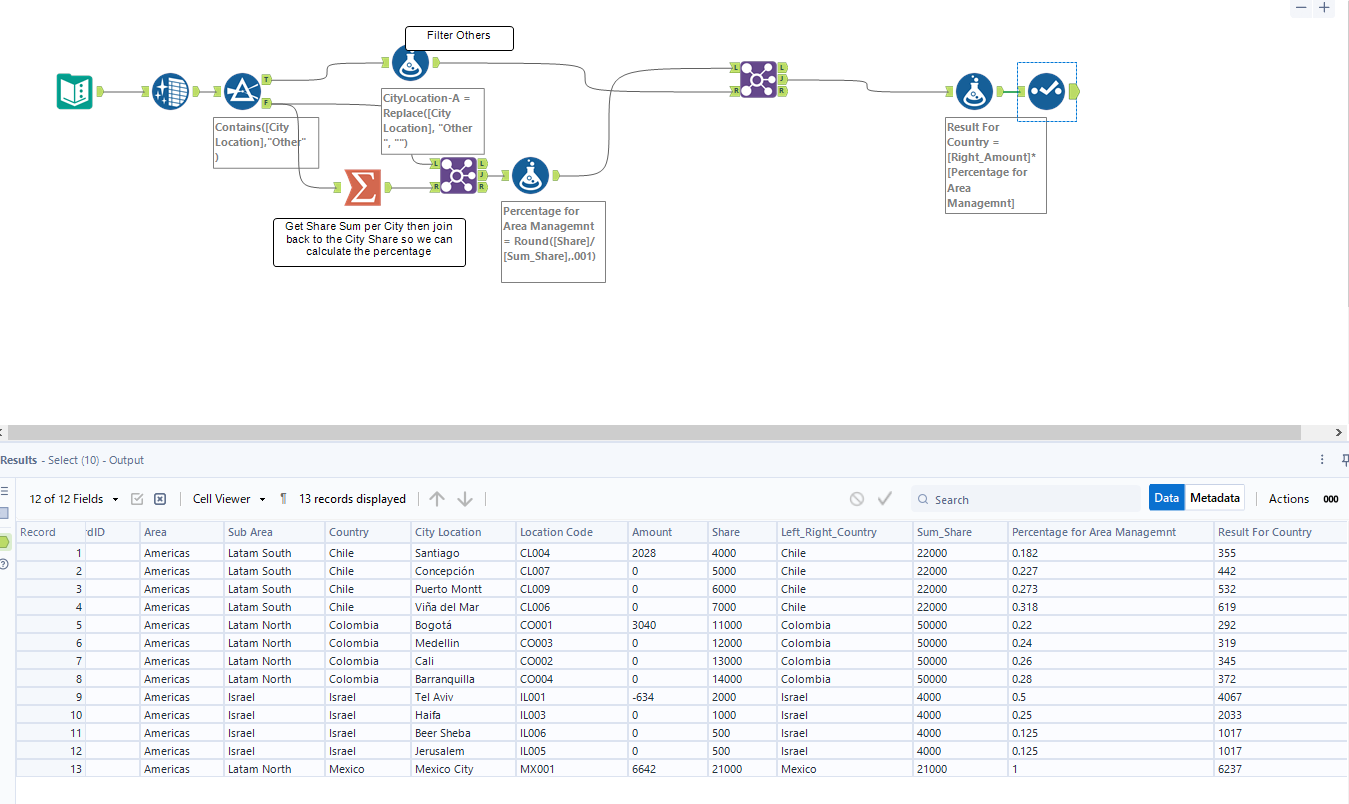
Task: Select the orange Summarize tool
Action: [363, 185]
